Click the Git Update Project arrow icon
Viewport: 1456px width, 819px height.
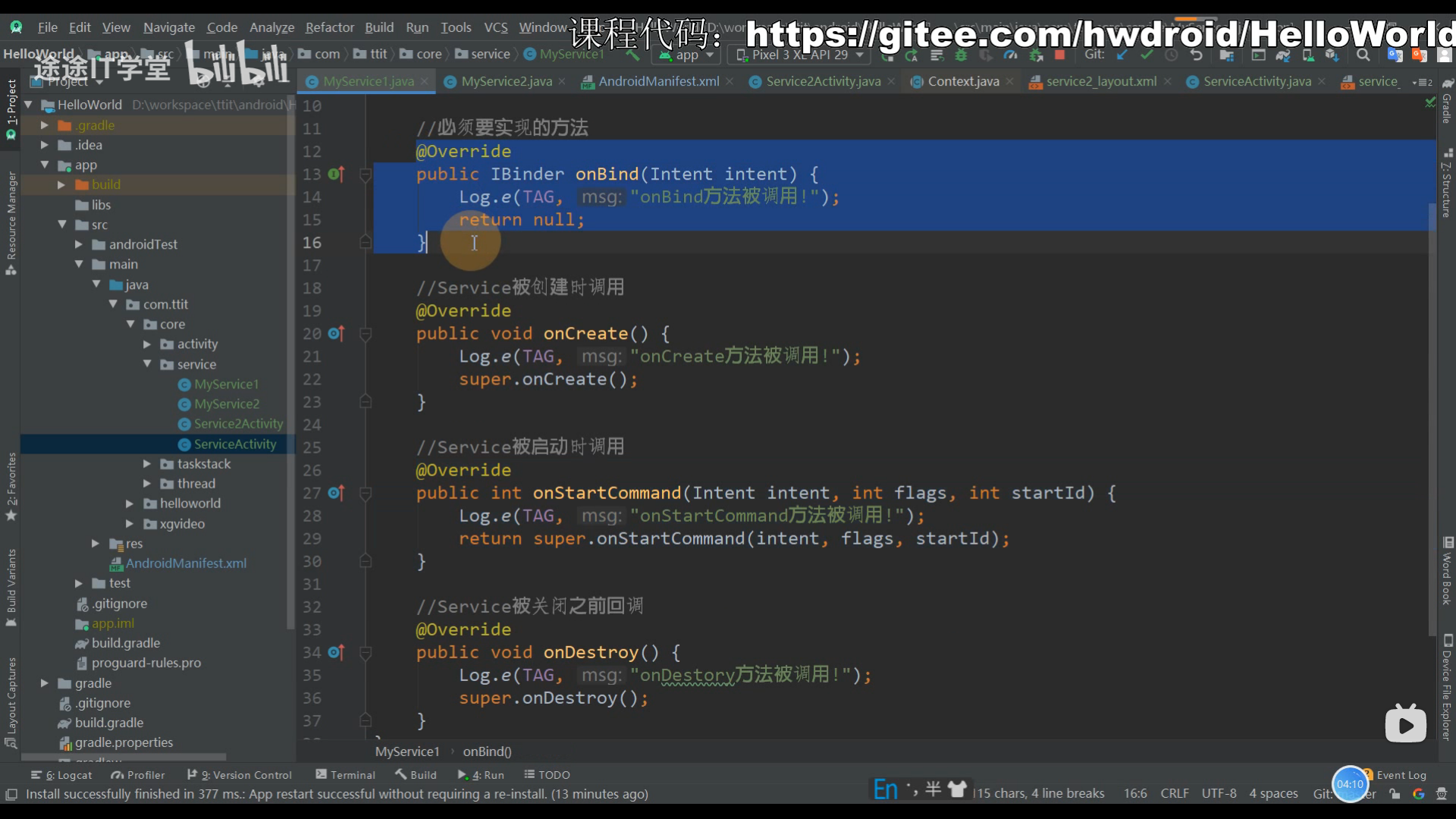(1122, 55)
